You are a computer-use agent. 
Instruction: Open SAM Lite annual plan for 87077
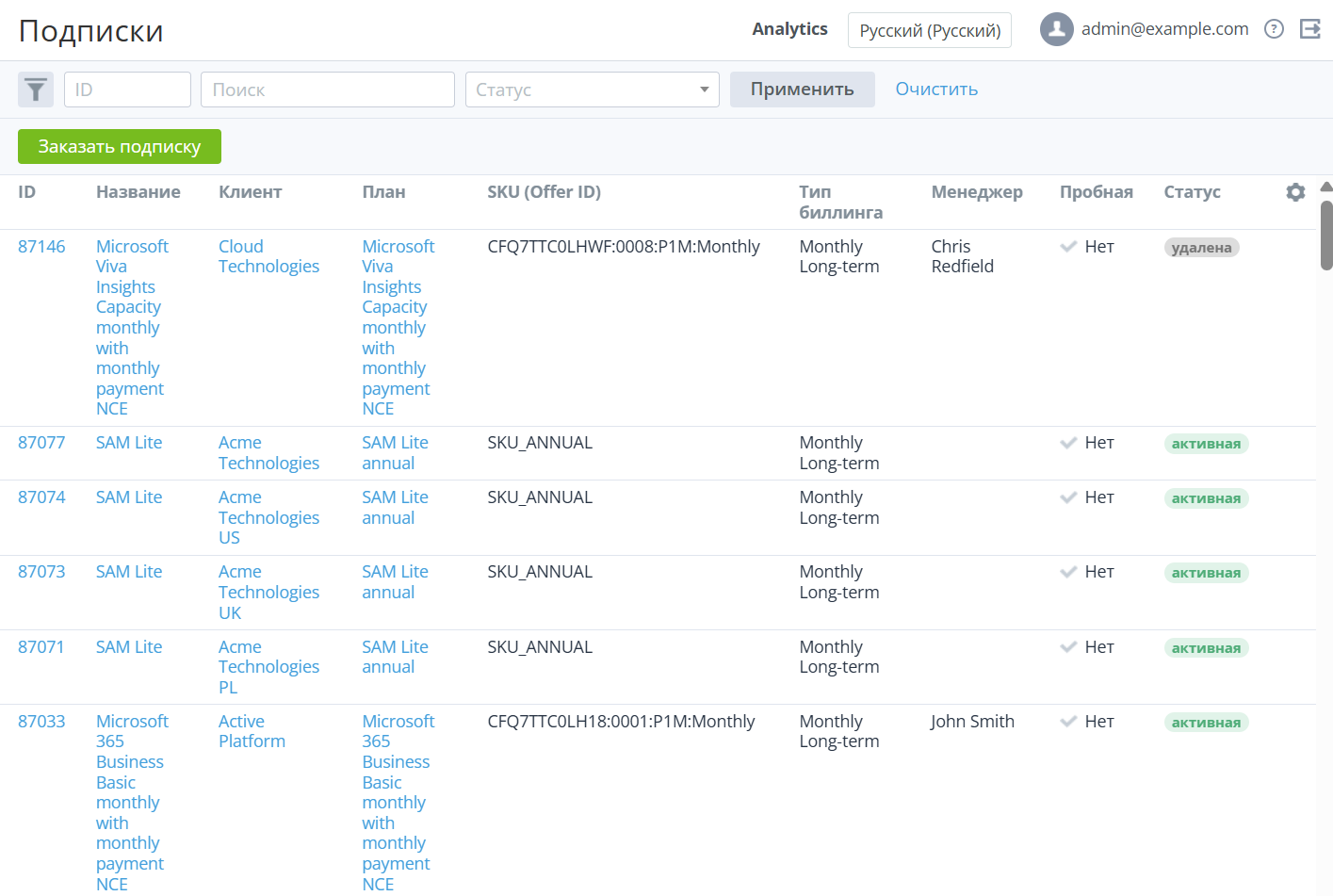[x=395, y=453]
